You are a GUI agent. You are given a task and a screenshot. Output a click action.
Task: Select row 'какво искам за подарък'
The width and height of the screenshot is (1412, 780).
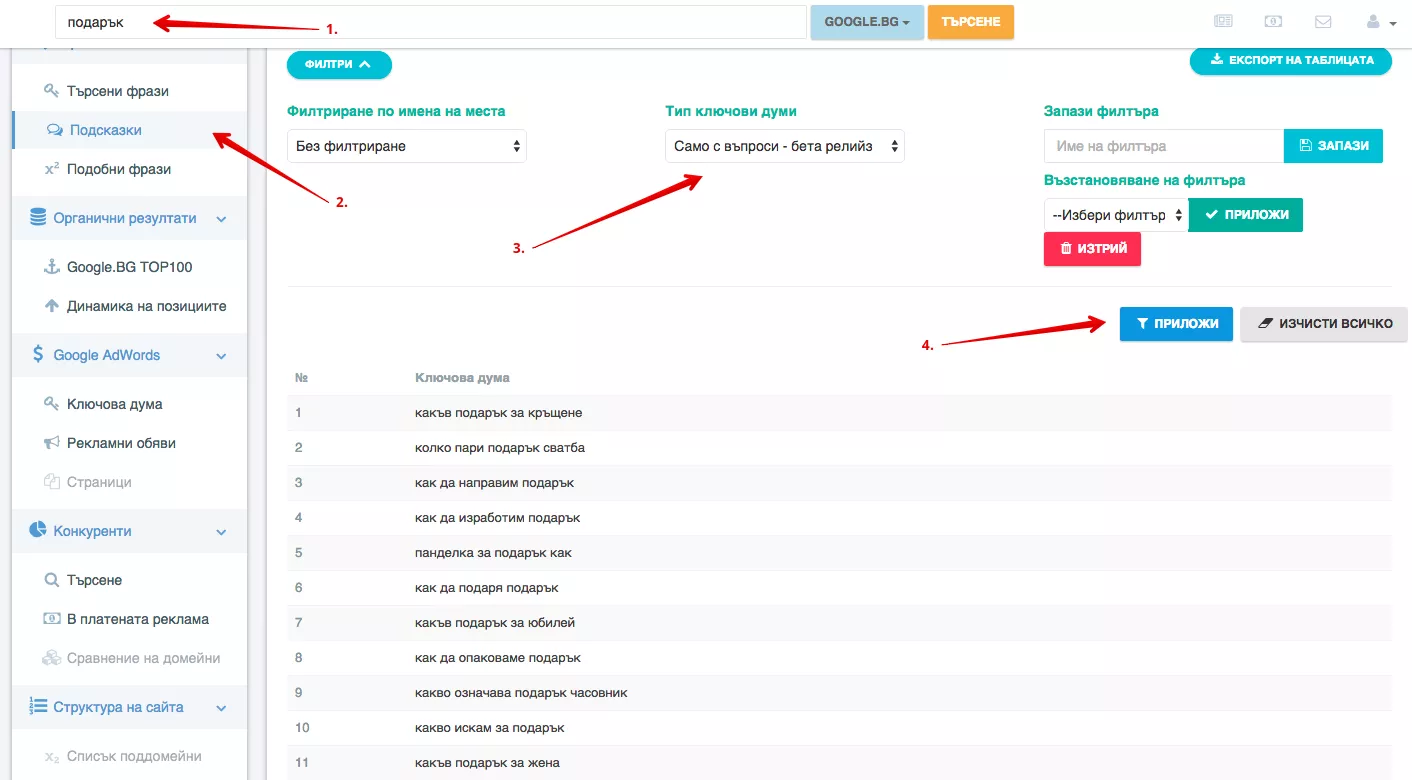click(x=839, y=728)
